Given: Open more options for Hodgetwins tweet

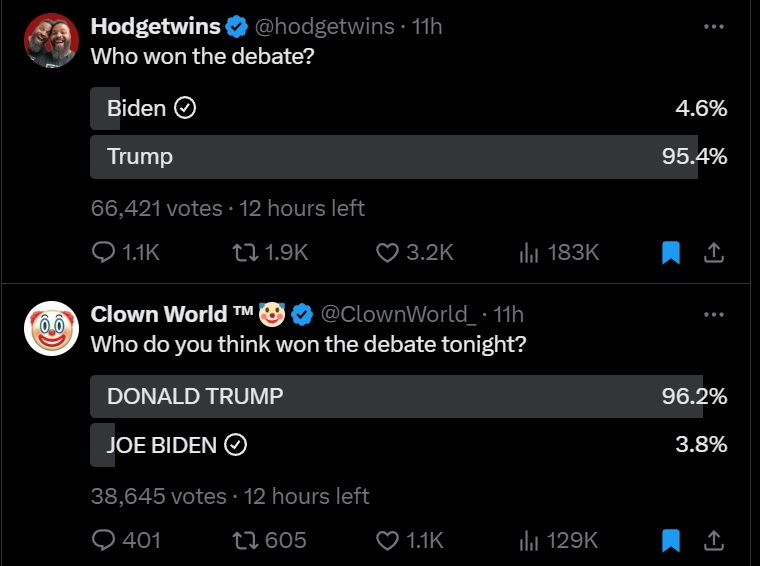Looking at the screenshot, I should [713, 27].
